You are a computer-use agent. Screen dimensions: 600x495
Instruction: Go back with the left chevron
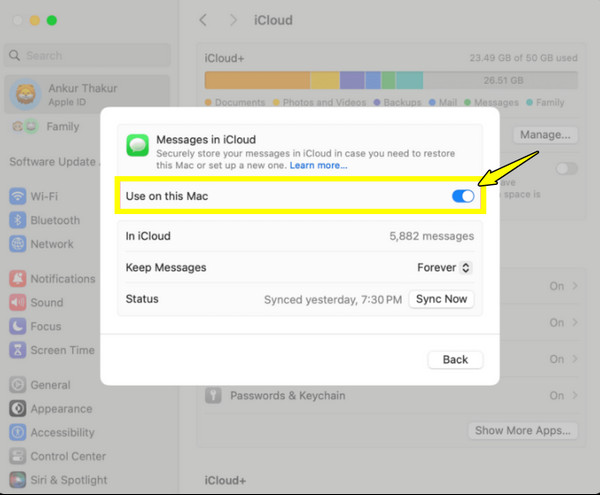(204, 20)
